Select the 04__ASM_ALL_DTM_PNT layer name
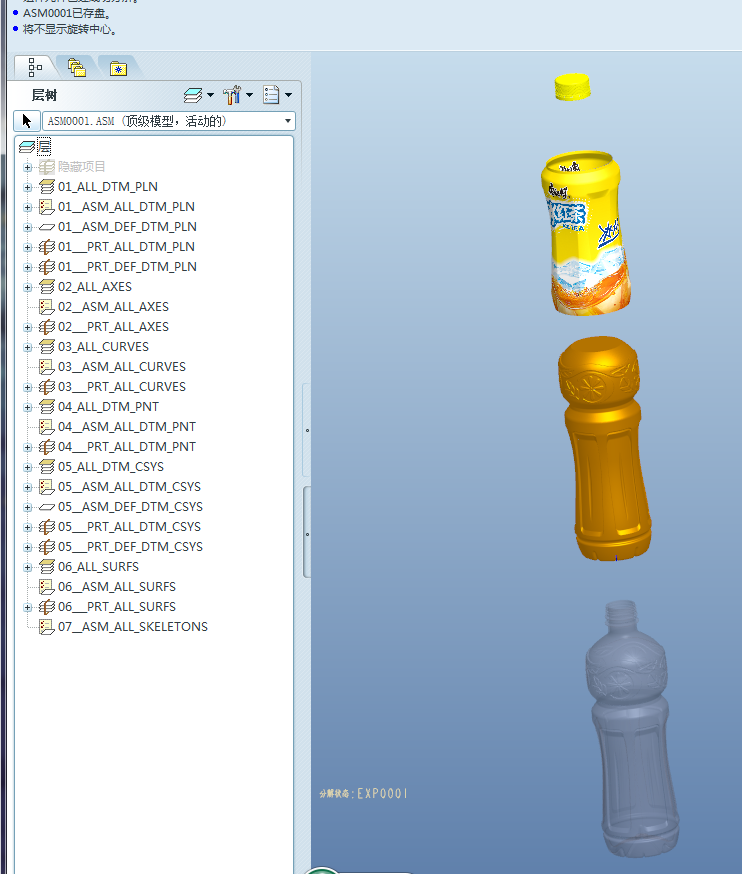Viewport: 742px width, 874px height. [x=127, y=427]
